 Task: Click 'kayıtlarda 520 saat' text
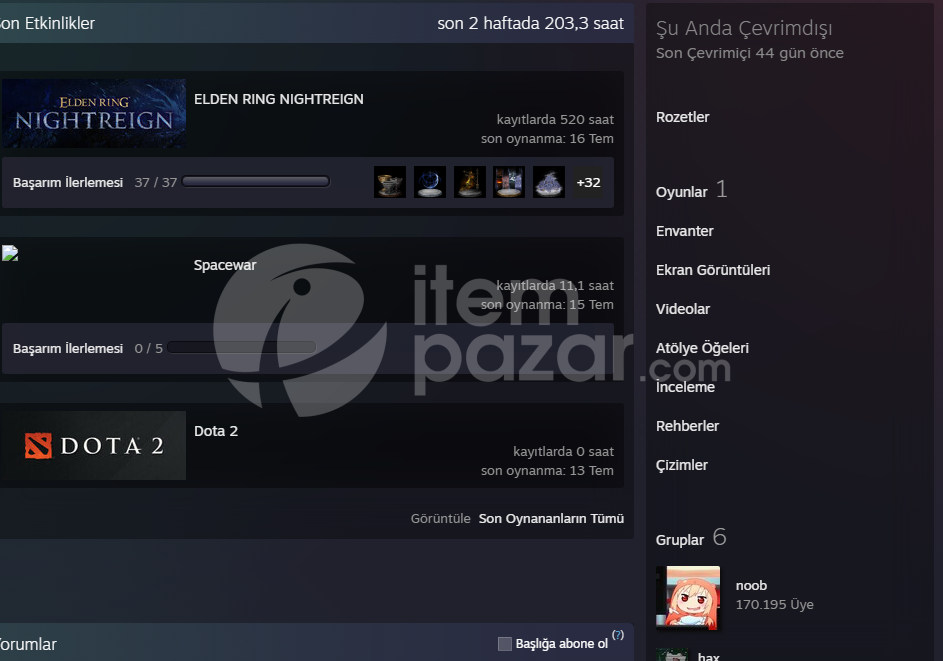[555, 120]
